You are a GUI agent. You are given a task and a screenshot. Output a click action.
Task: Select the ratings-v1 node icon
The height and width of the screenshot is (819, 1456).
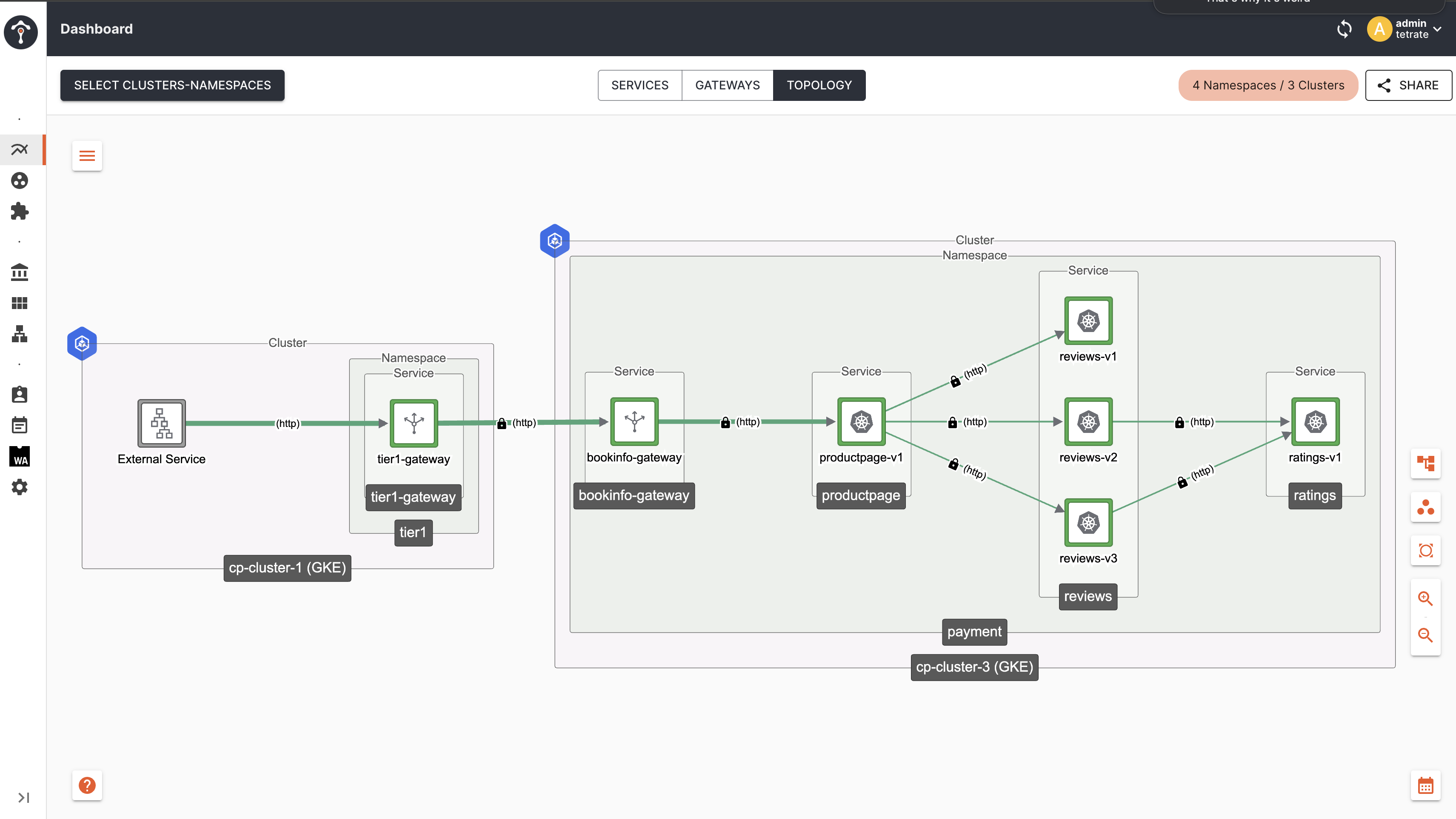[x=1315, y=421]
